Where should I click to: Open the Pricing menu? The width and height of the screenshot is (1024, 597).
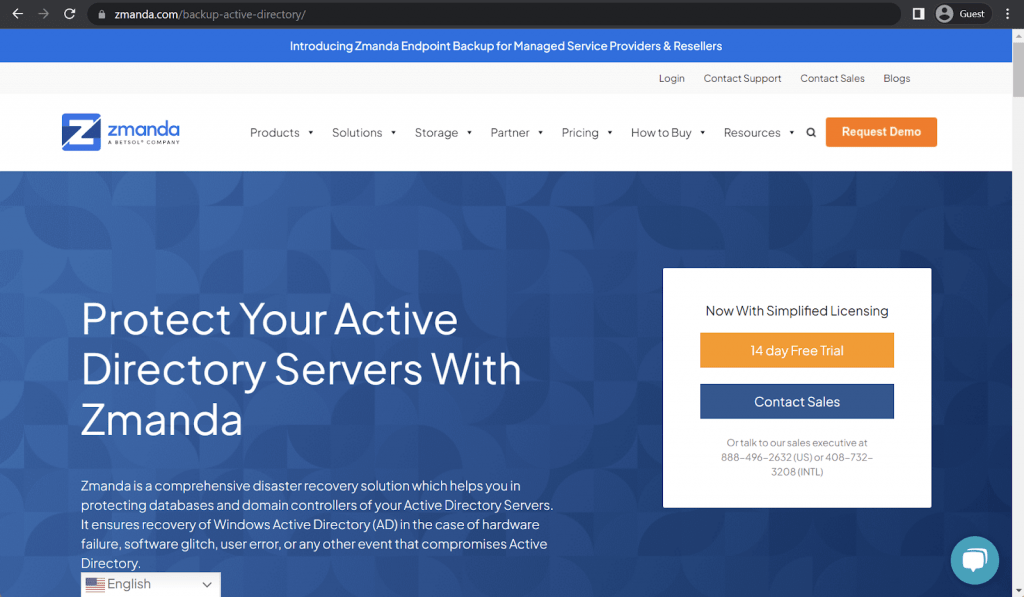pyautogui.click(x=581, y=132)
